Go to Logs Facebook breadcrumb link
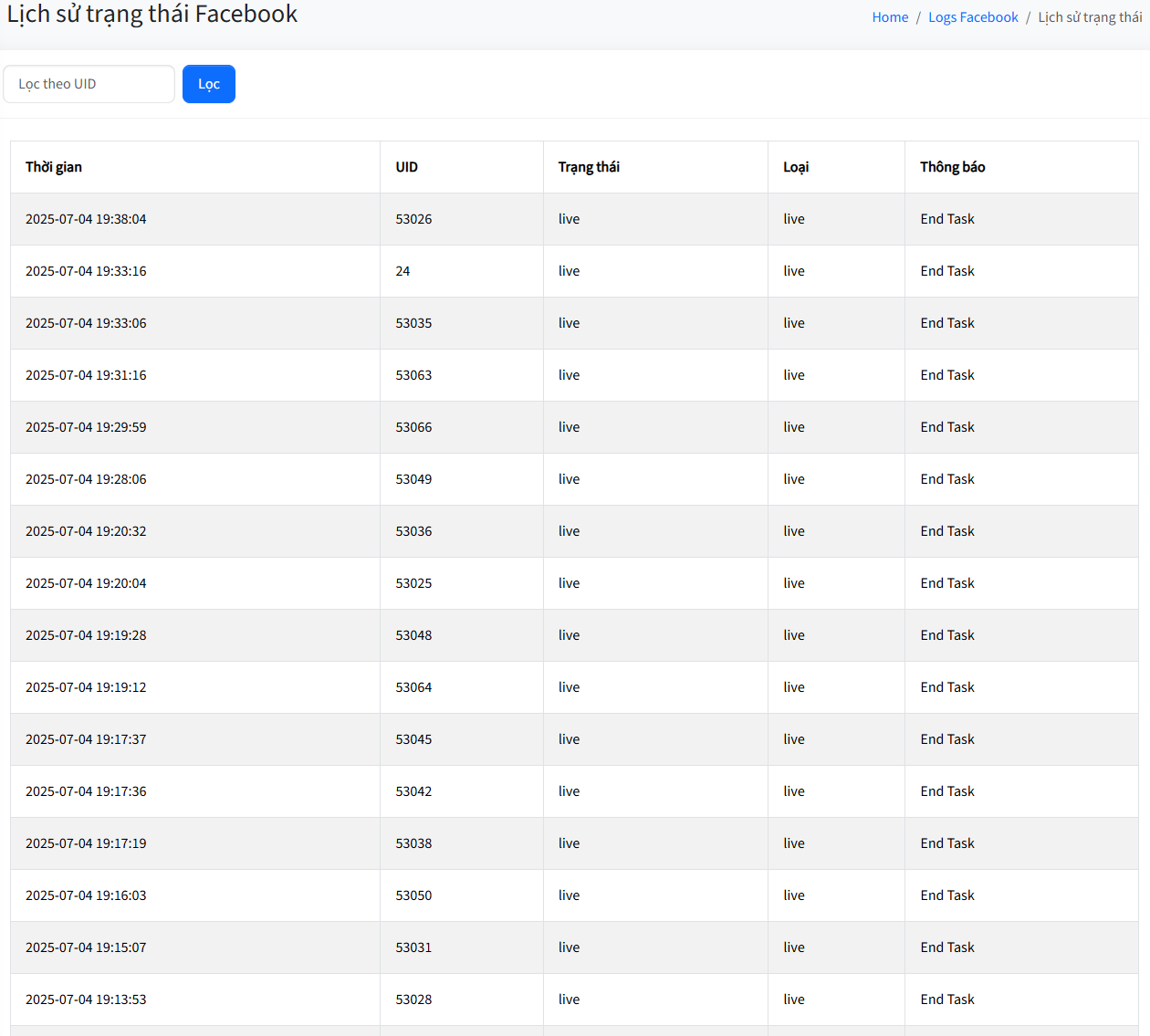Image resolution: width=1150 pixels, height=1036 pixels. (973, 17)
